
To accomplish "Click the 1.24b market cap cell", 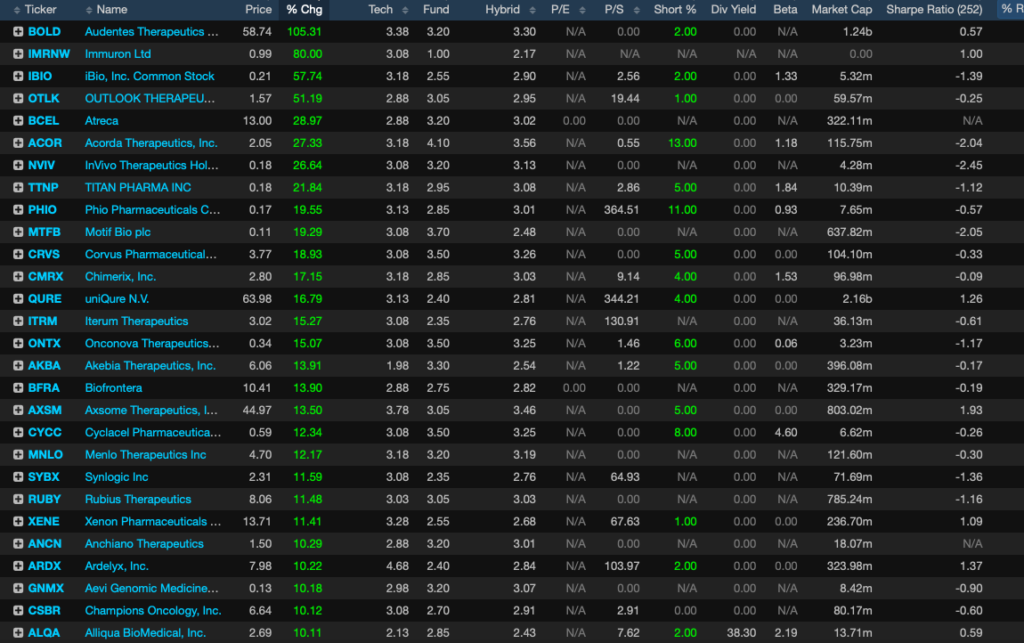I will pos(857,31).
